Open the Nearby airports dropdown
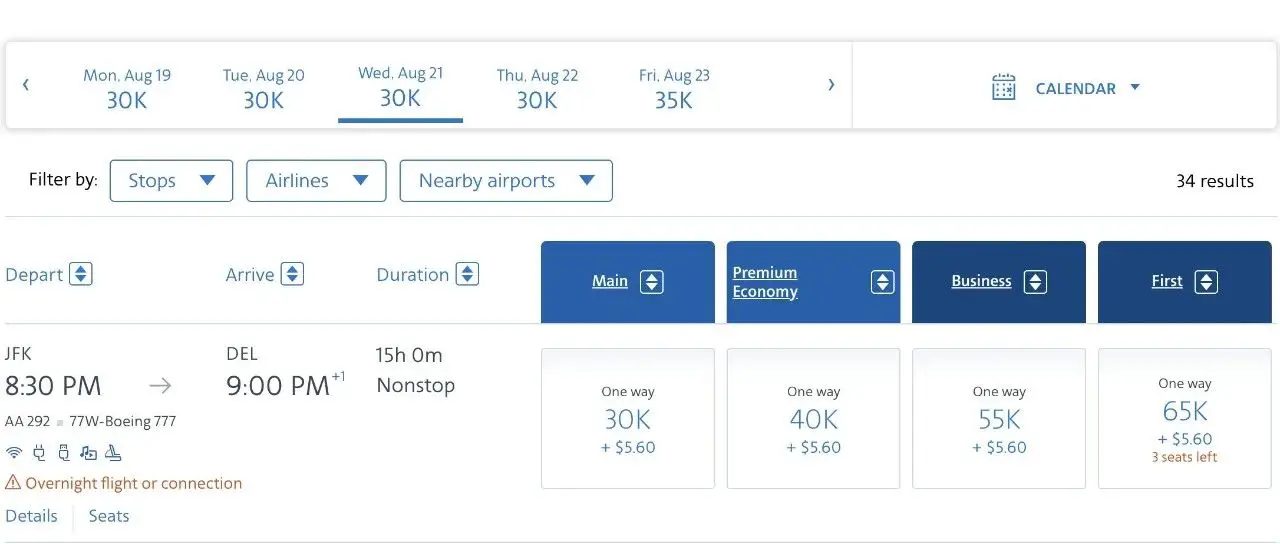The width and height of the screenshot is (1280, 544). tap(506, 181)
